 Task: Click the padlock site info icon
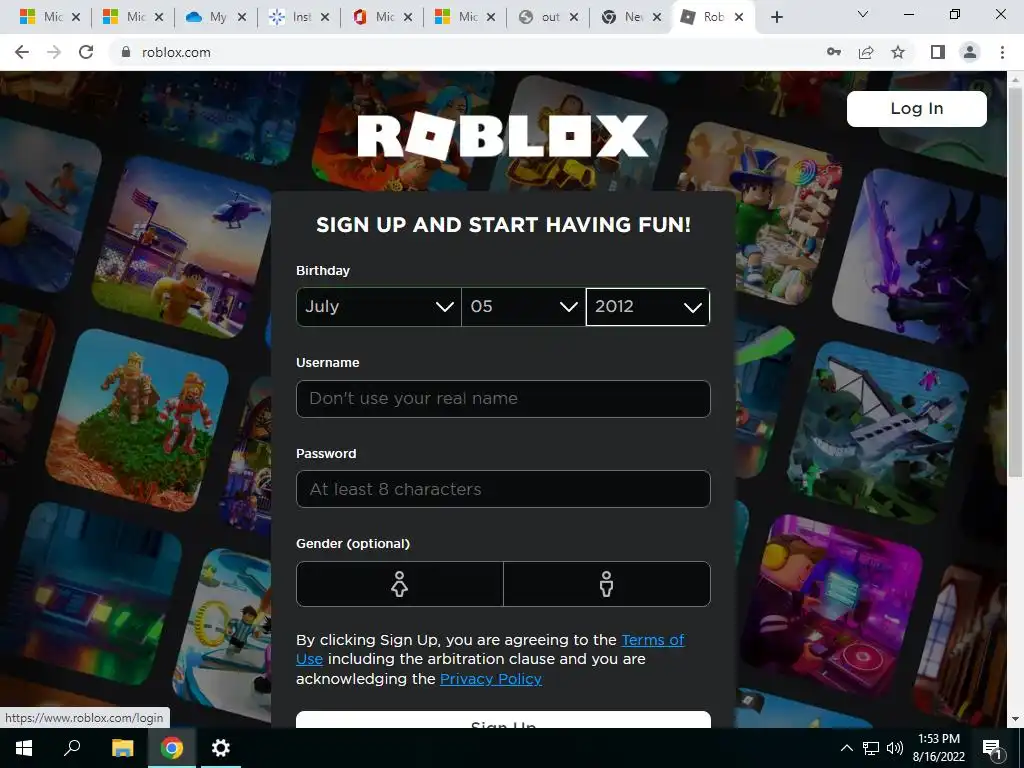(126, 52)
